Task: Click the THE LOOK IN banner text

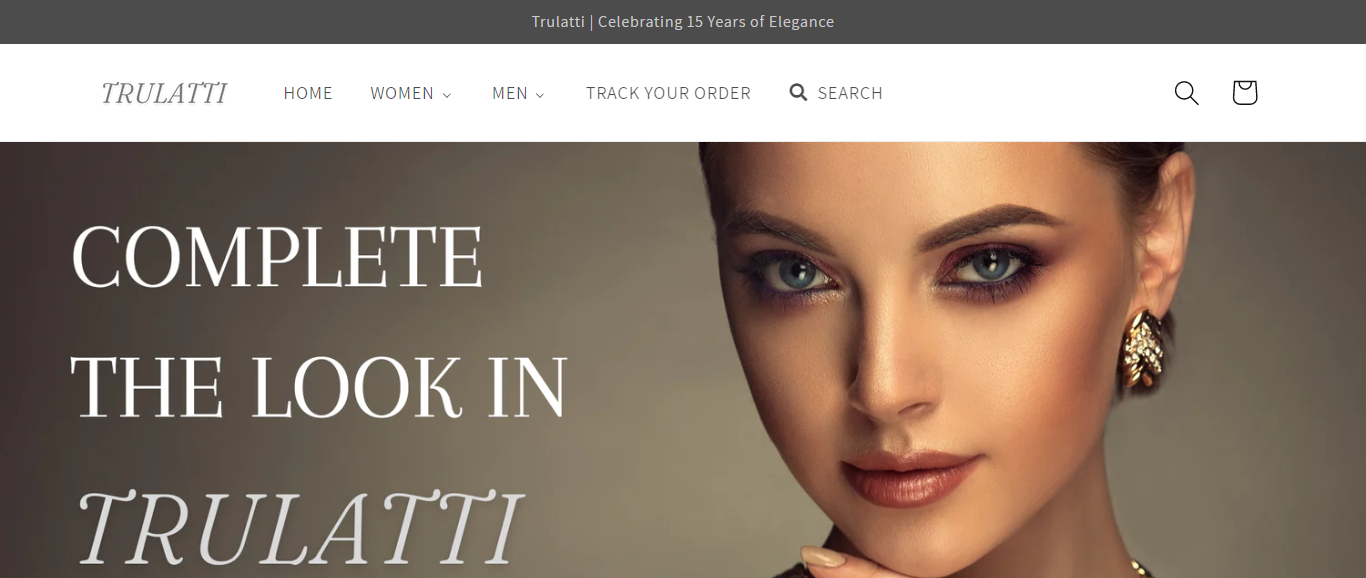Action: [319, 386]
